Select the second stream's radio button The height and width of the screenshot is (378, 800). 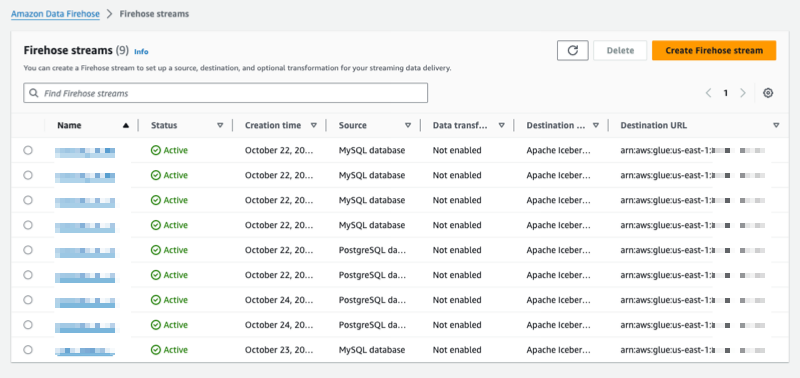pos(28,175)
